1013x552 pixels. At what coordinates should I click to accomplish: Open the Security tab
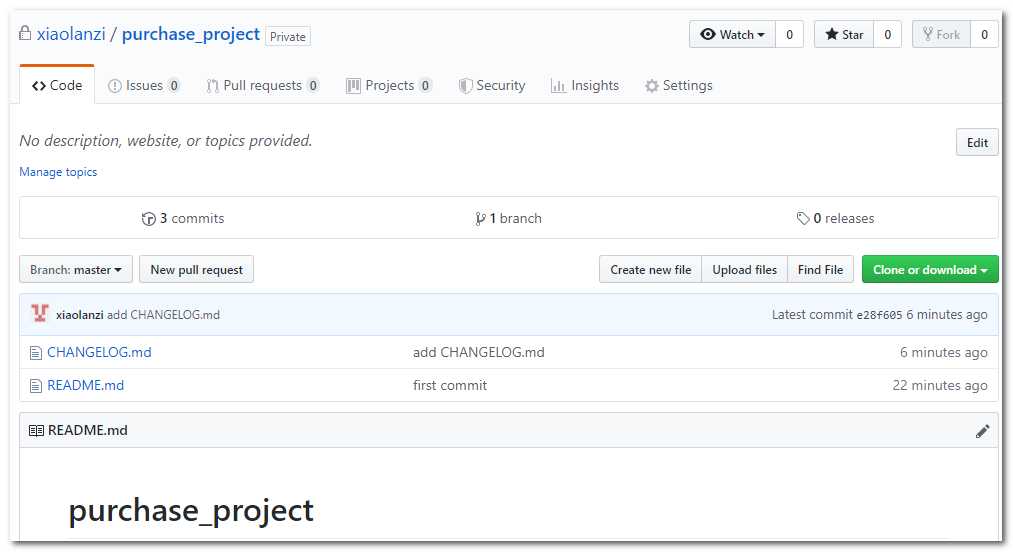click(x=492, y=85)
